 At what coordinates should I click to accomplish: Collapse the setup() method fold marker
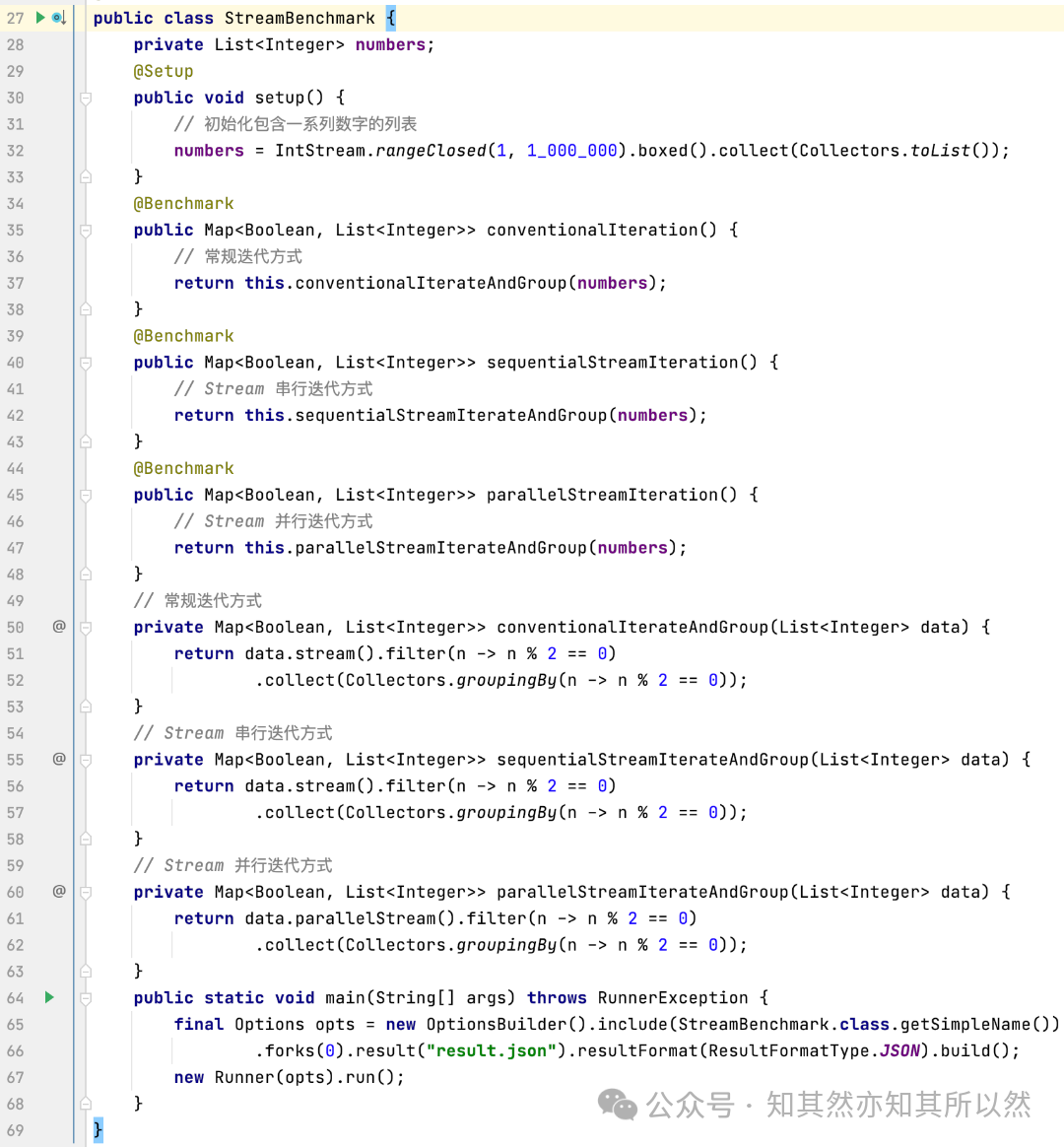point(86,98)
